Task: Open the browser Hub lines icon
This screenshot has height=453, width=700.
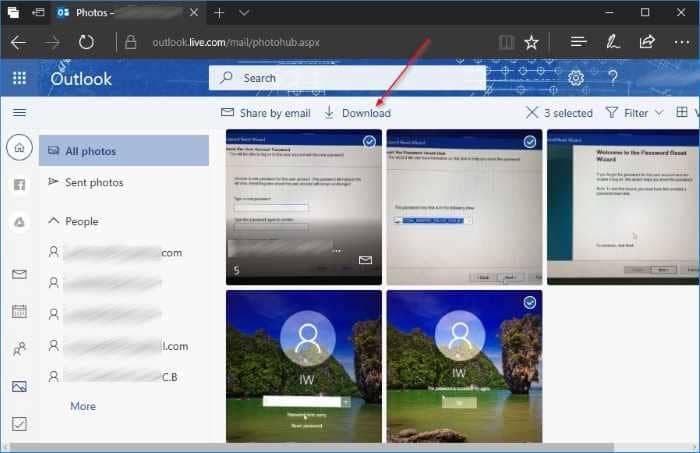Action: [x=579, y=42]
